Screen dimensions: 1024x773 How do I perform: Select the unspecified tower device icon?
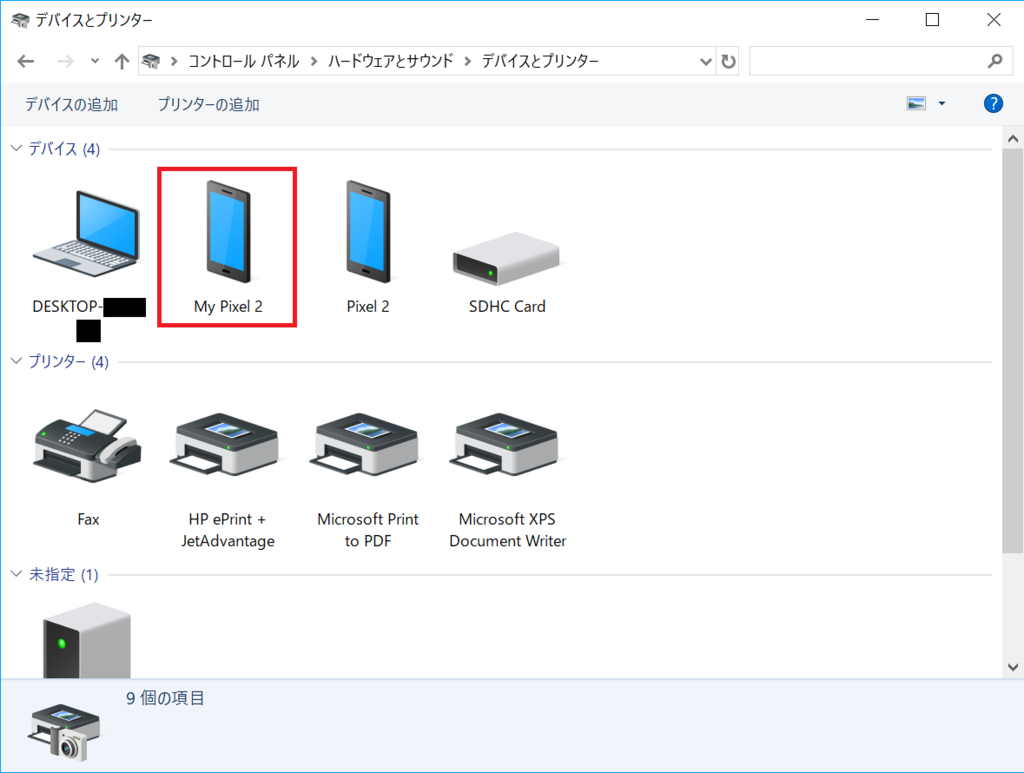tap(87, 640)
